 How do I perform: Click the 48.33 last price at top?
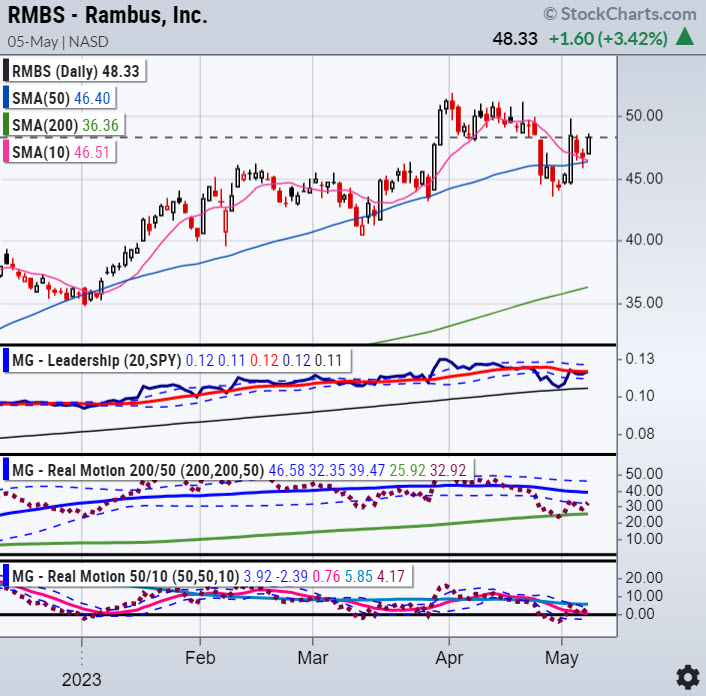pos(516,38)
